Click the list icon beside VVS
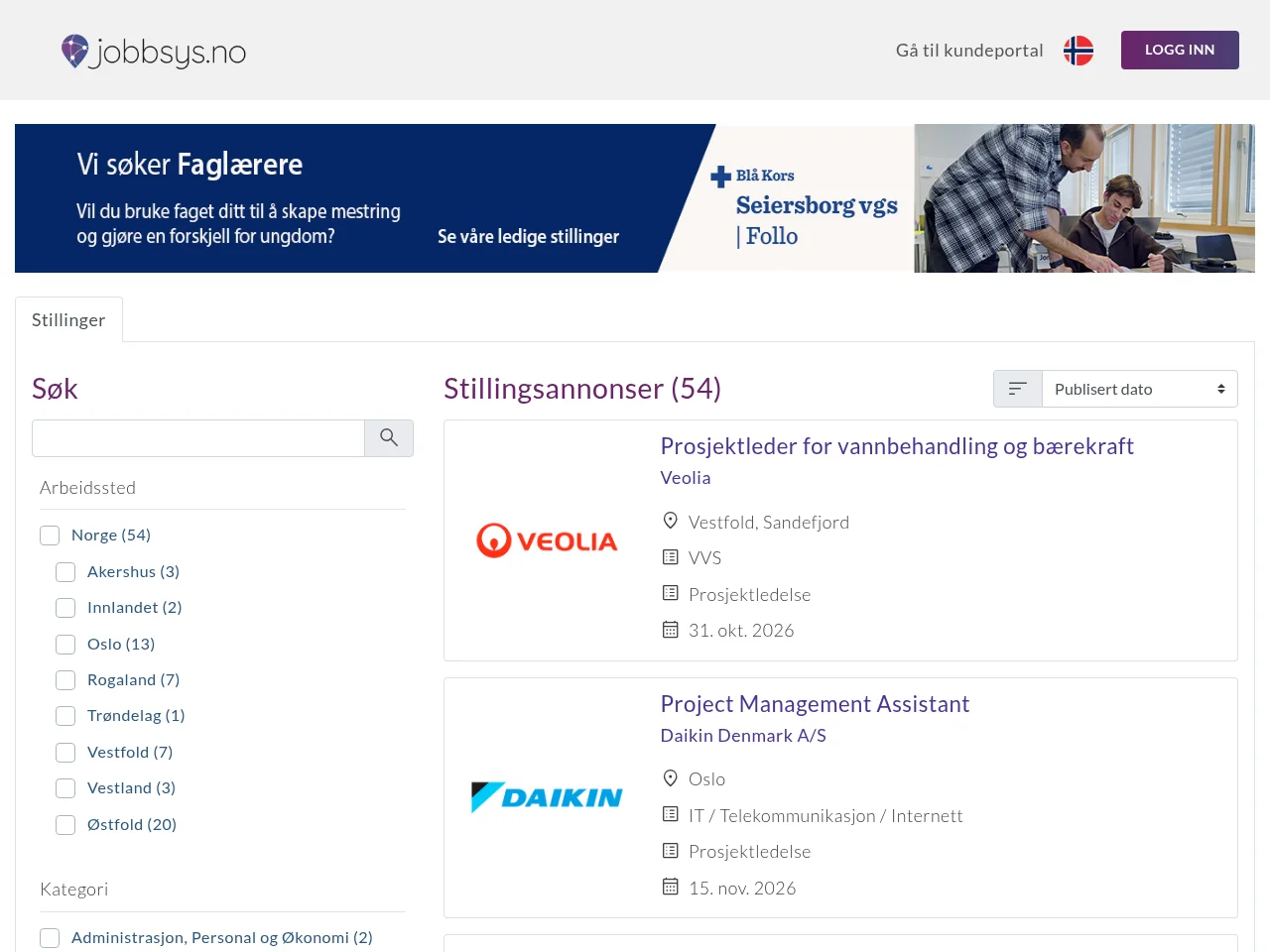This screenshot has height=952, width=1270. (x=671, y=557)
